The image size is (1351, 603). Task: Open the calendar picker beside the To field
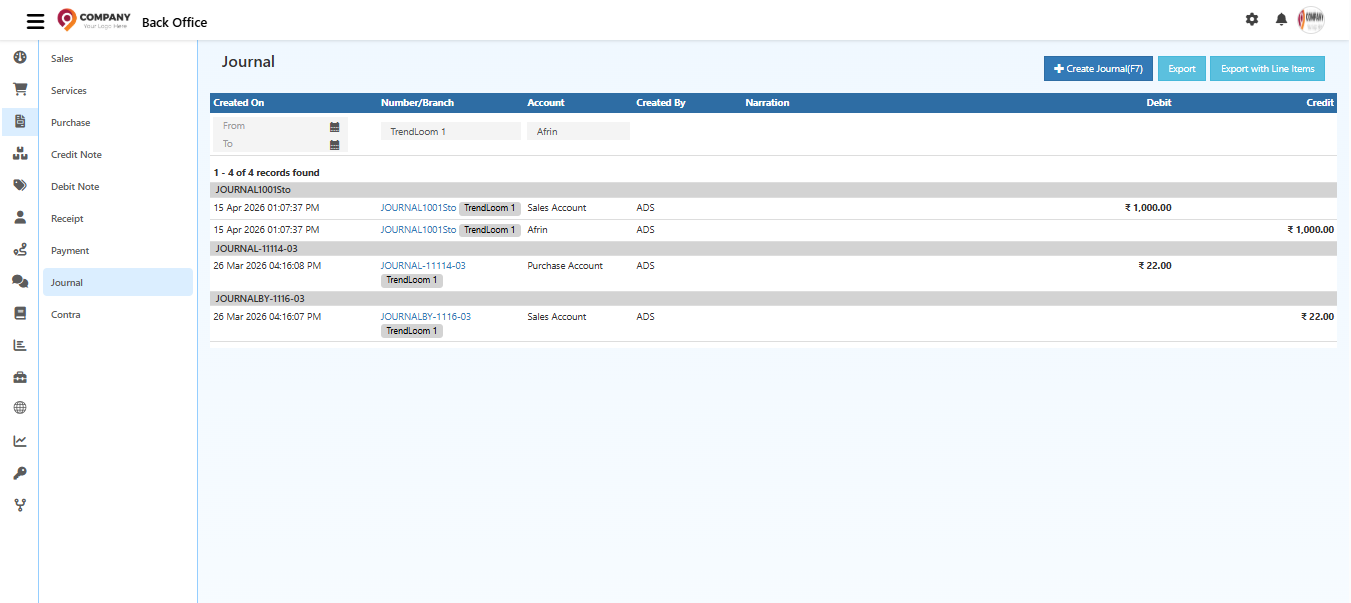[335, 144]
